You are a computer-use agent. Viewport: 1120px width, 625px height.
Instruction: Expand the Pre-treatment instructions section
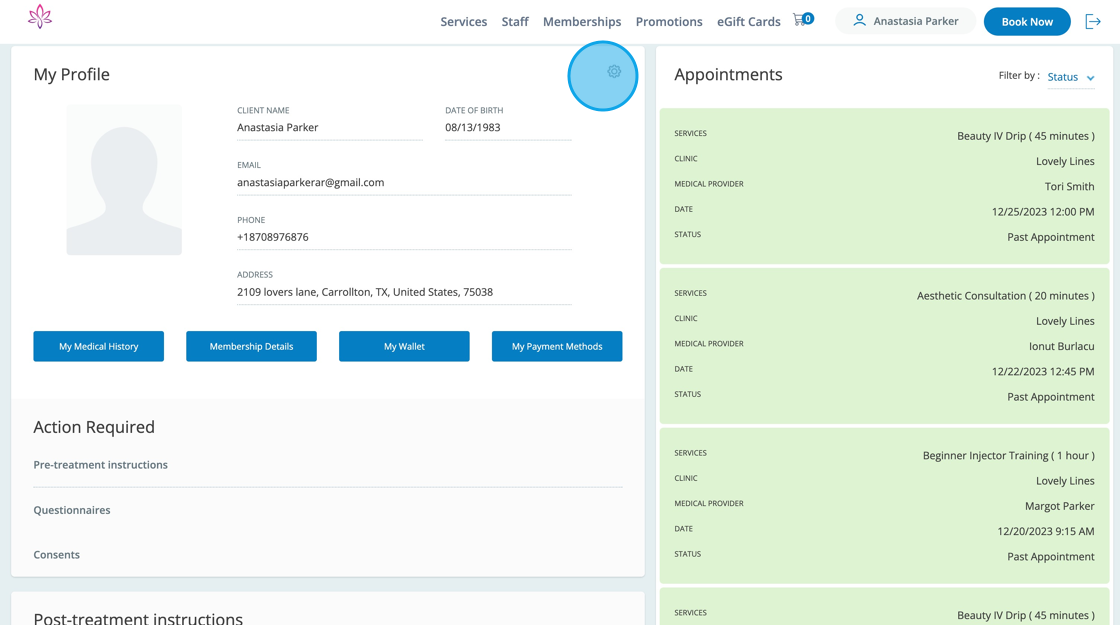[x=101, y=465]
